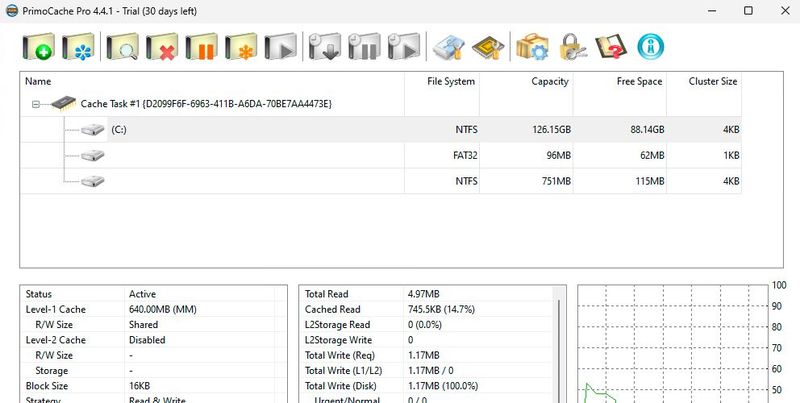Screen dimensions: 800x403
Task: Click the statistics panel vertical scrollbar
Action: pos(559,345)
